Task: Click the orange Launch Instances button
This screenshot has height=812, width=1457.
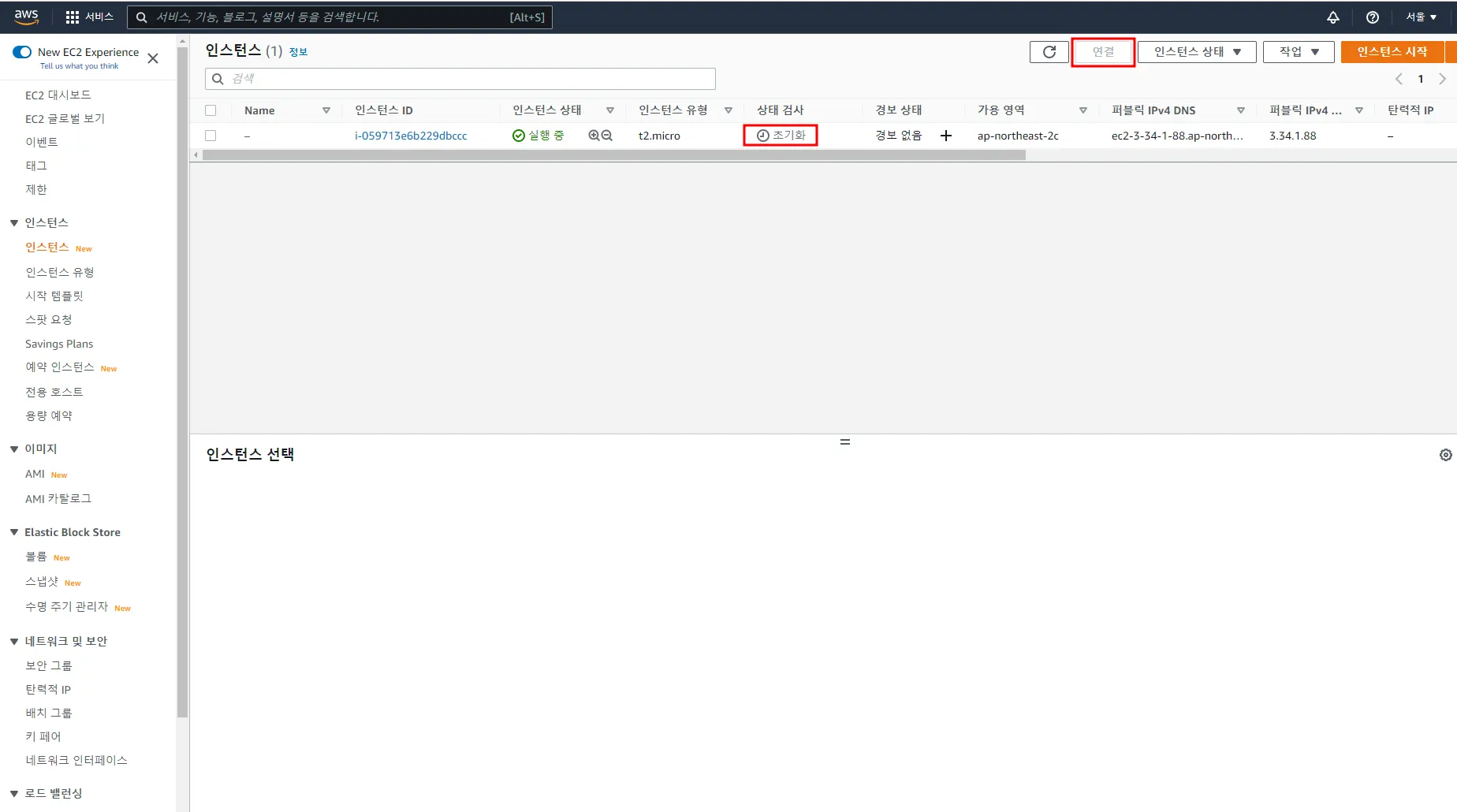Action: [x=1392, y=52]
